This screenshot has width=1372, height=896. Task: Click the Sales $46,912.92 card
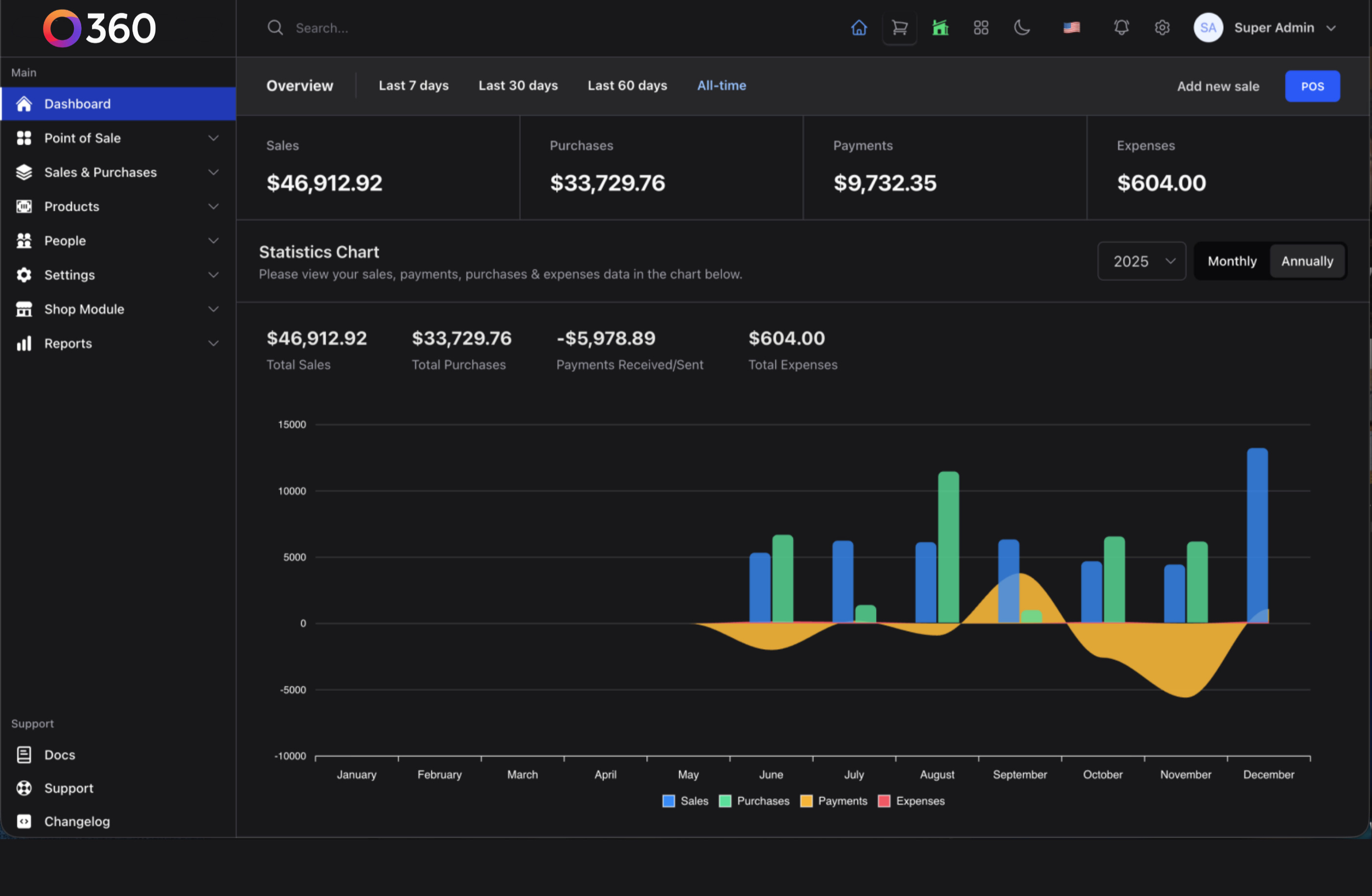tap(378, 168)
